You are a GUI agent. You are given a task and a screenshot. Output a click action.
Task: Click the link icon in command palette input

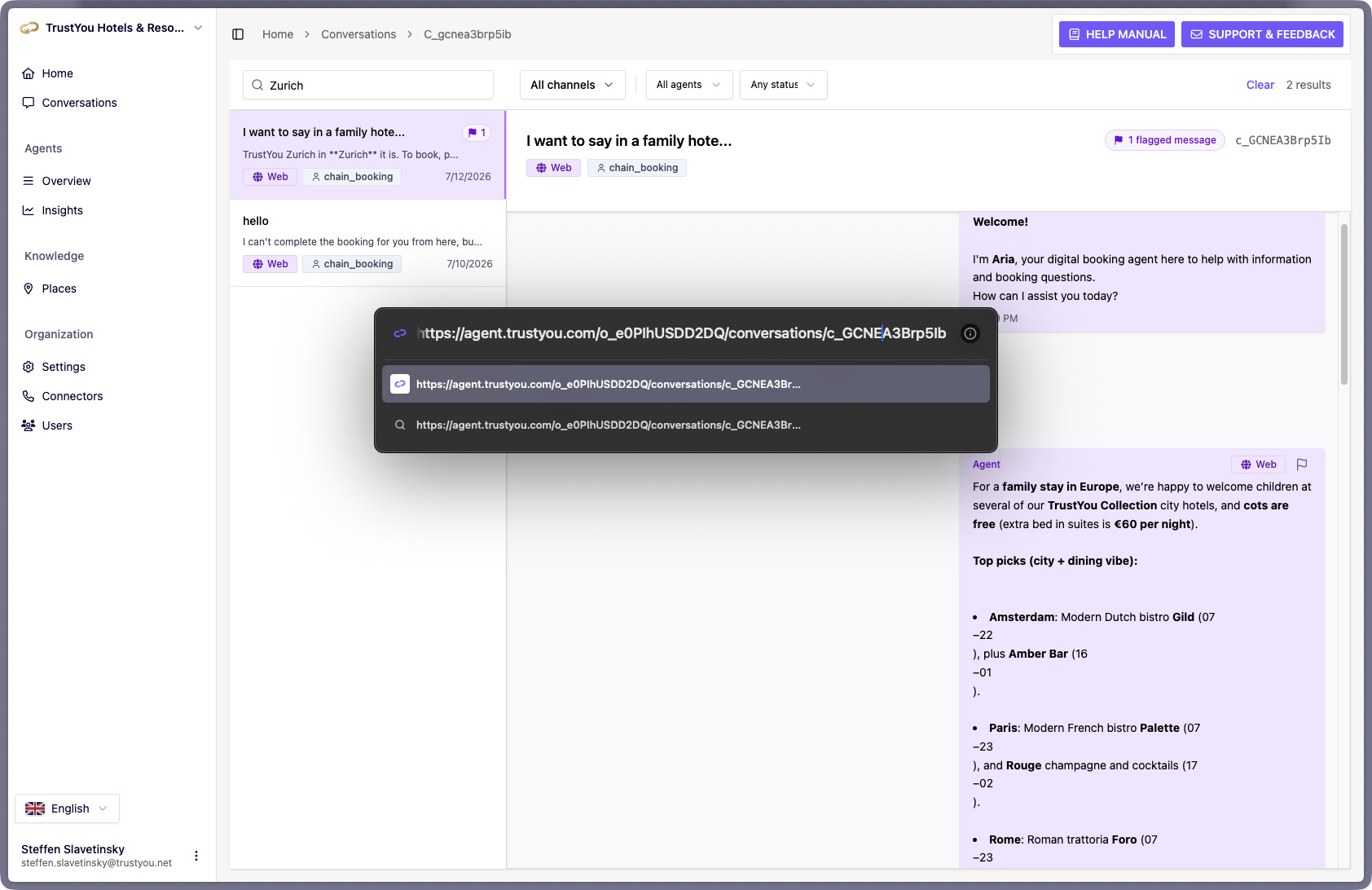click(x=400, y=333)
